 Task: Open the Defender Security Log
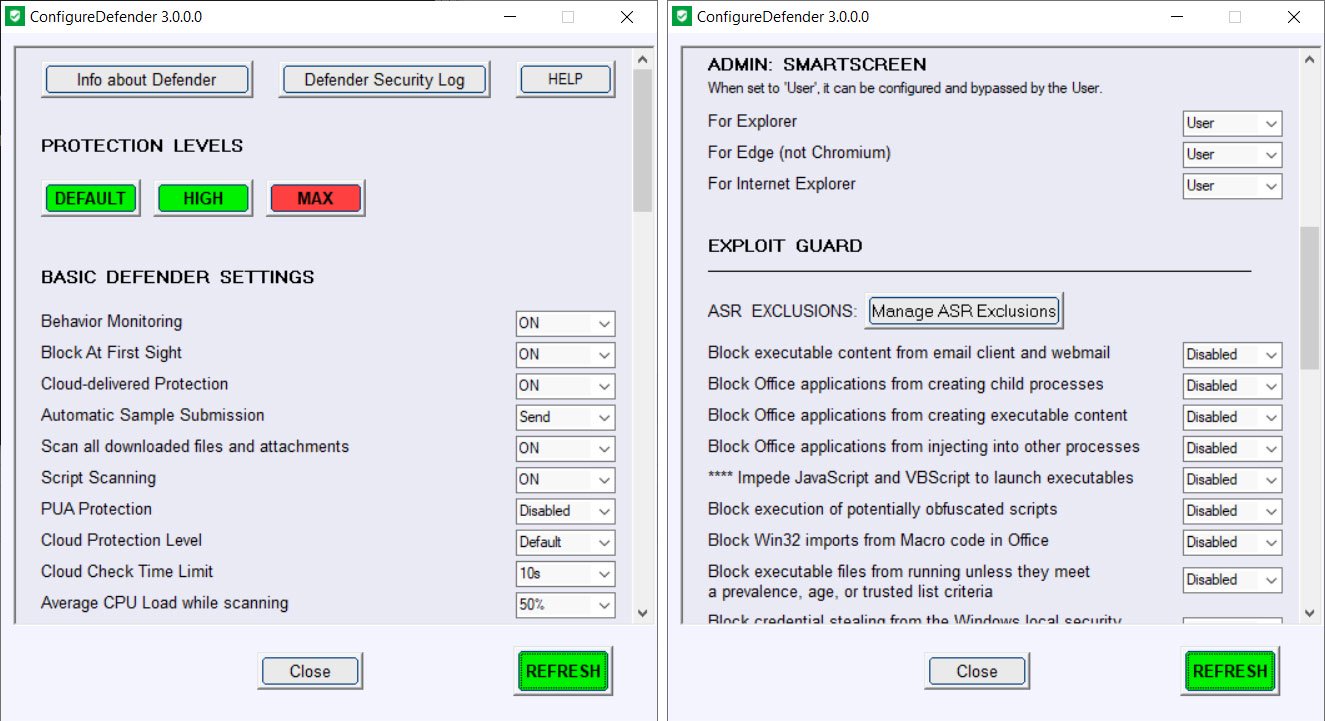pyautogui.click(x=385, y=80)
